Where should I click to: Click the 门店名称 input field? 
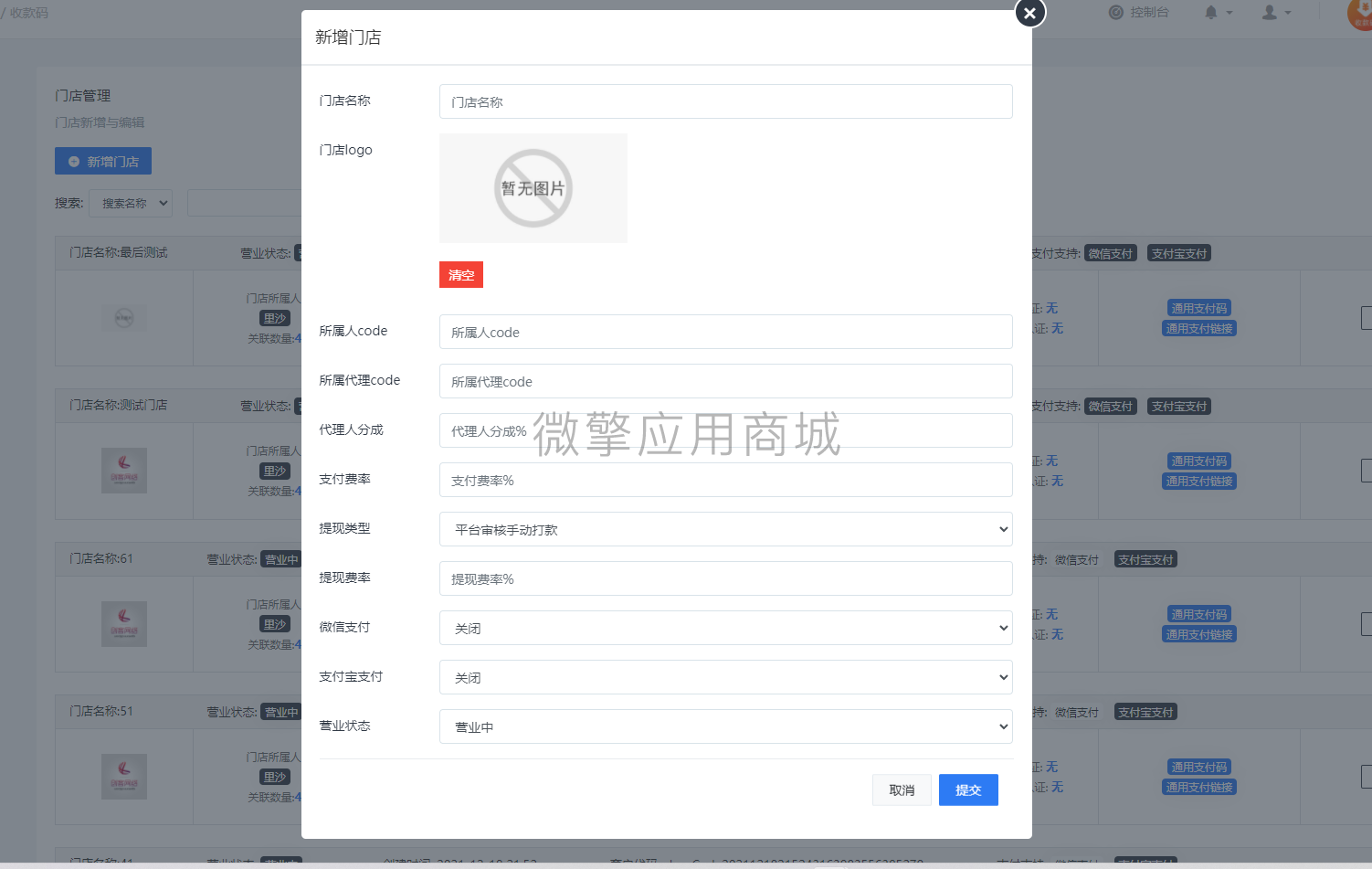725,101
